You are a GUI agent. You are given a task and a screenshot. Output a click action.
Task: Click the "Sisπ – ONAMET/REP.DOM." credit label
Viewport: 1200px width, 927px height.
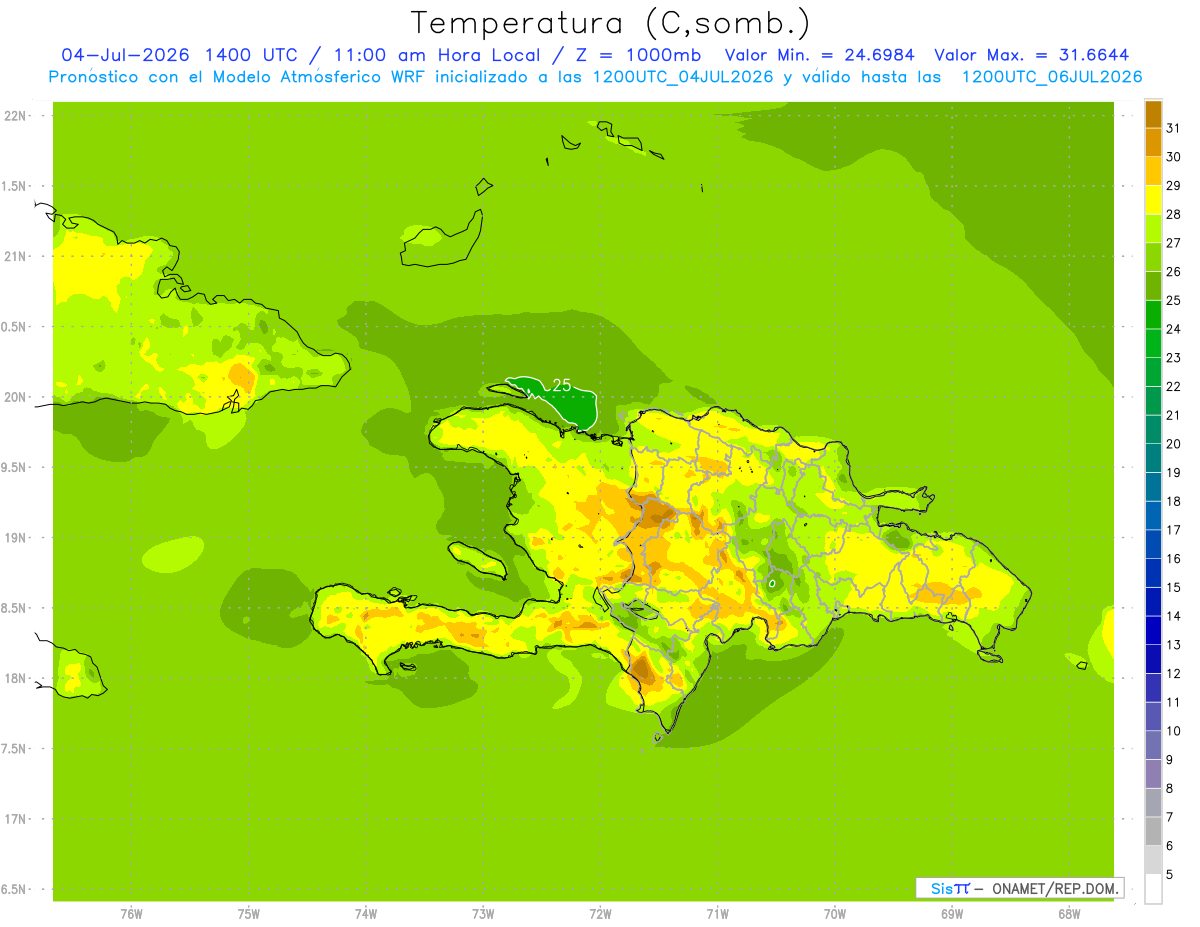point(1019,887)
